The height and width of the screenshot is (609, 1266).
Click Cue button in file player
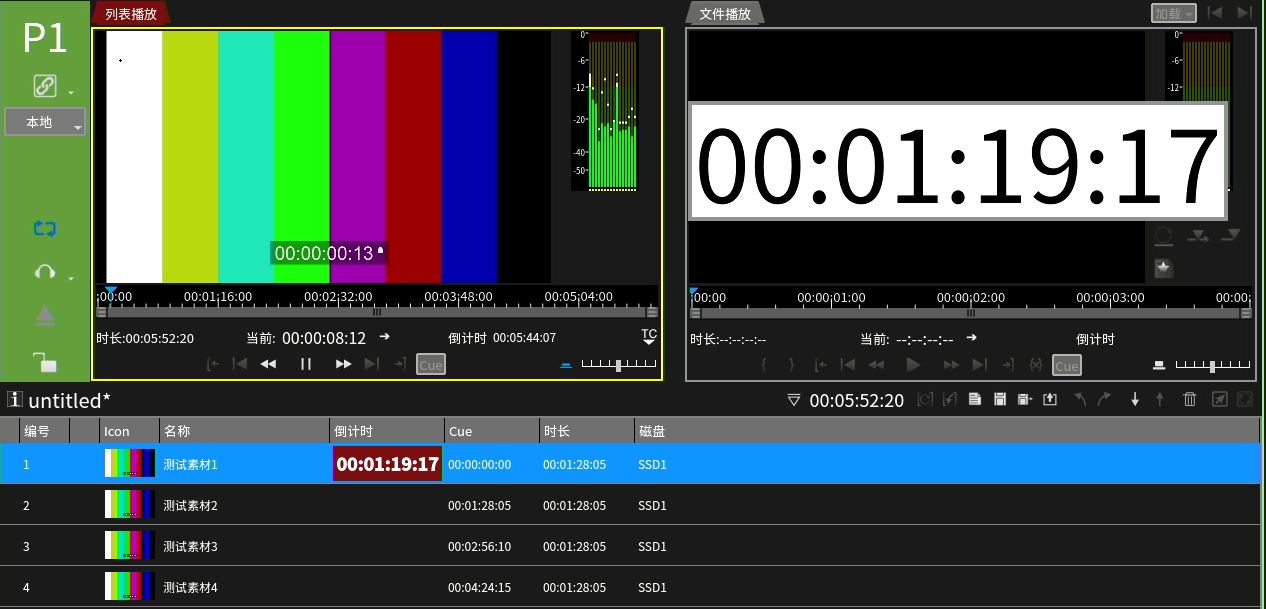point(1067,366)
